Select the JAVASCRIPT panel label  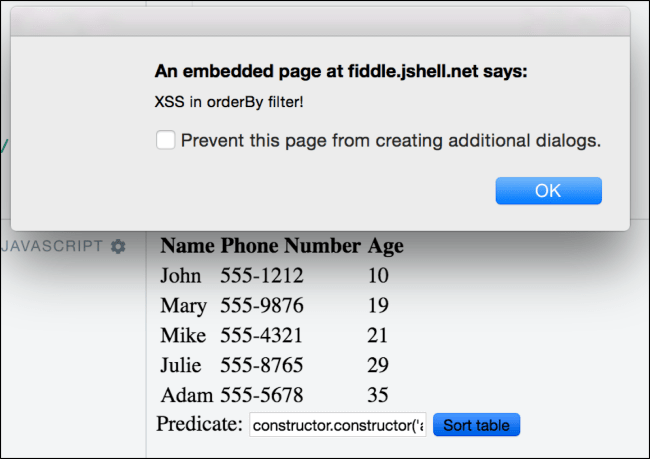click(x=52, y=246)
